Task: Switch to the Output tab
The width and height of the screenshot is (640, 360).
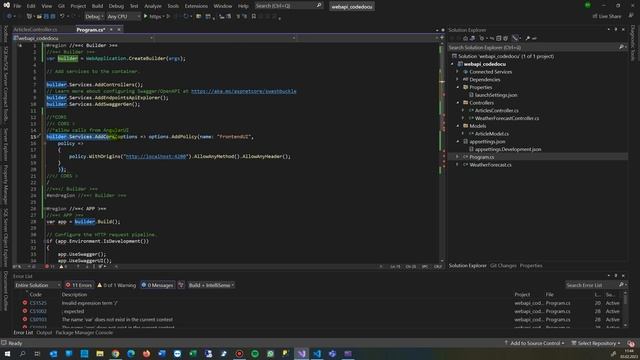Action: click(44, 333)
